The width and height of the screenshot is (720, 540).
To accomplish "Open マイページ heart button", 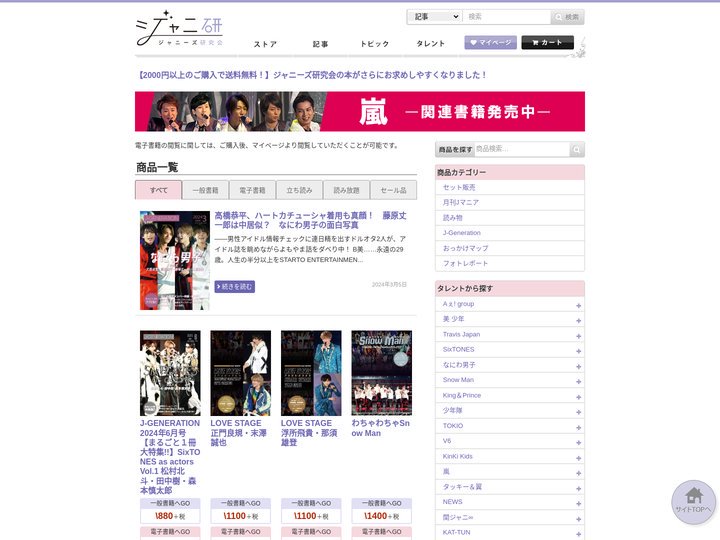I will point(490,42).
